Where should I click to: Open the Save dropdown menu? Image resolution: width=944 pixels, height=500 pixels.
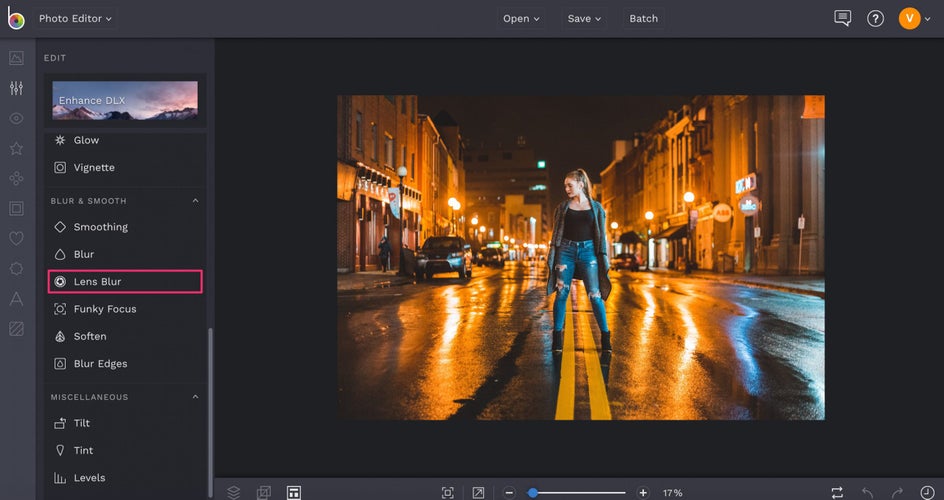584,18
